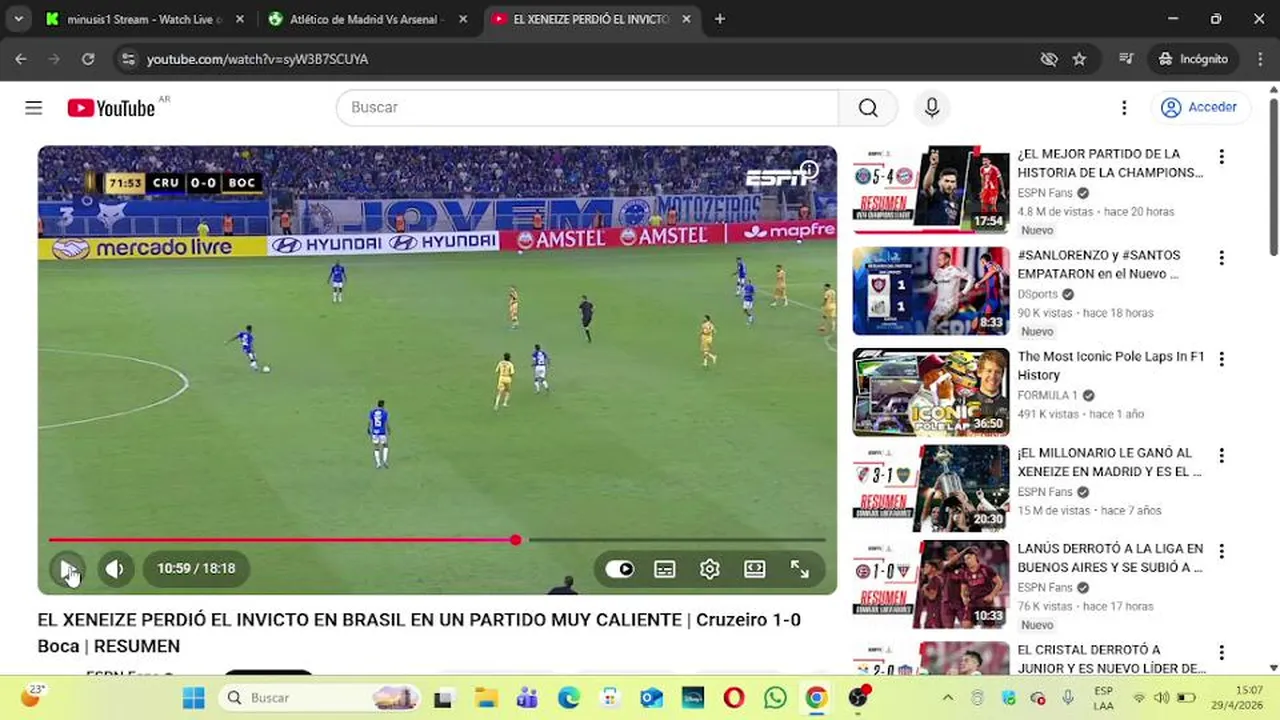Open the Windows Start menu
Screen dimensions: 1280x720
(x=194, y=698)
